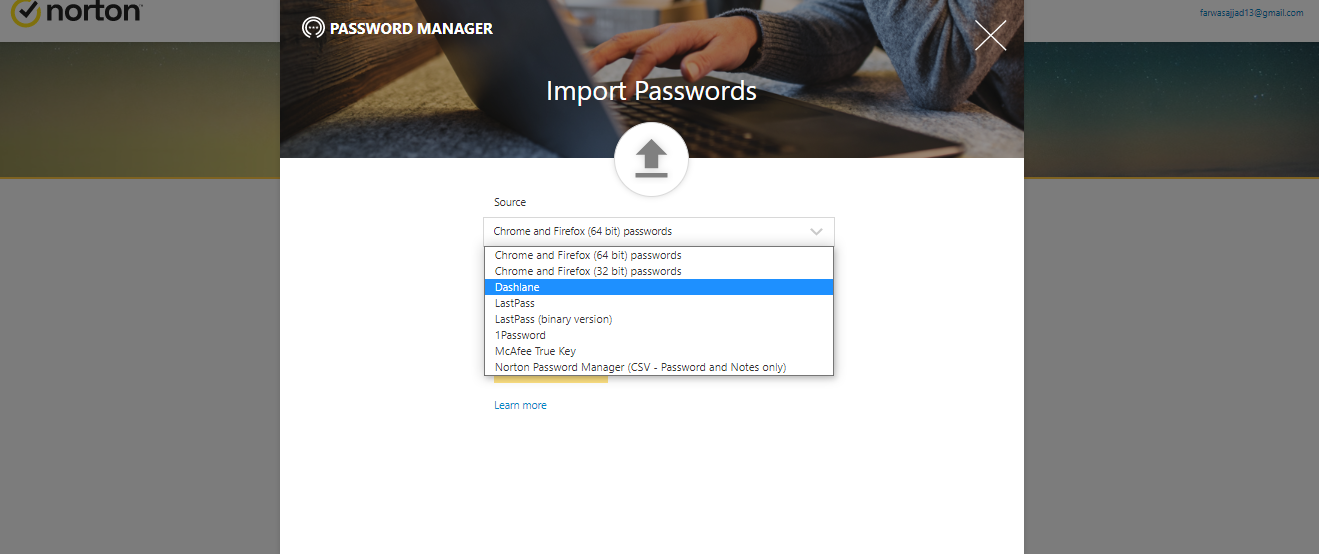Close the Import Passwords dialog
1319x554 pixels.
990,35
